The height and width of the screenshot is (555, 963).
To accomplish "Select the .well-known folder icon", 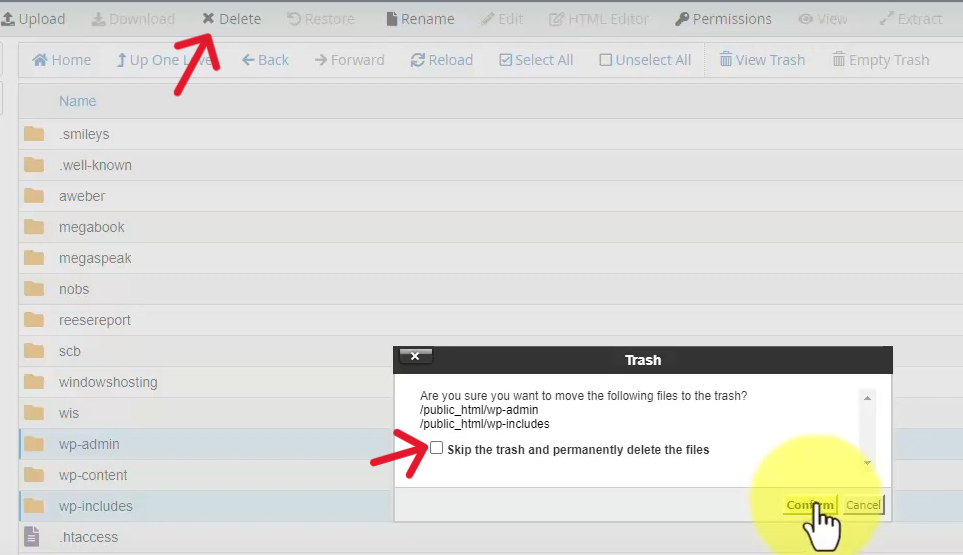I will pos(34,165).
